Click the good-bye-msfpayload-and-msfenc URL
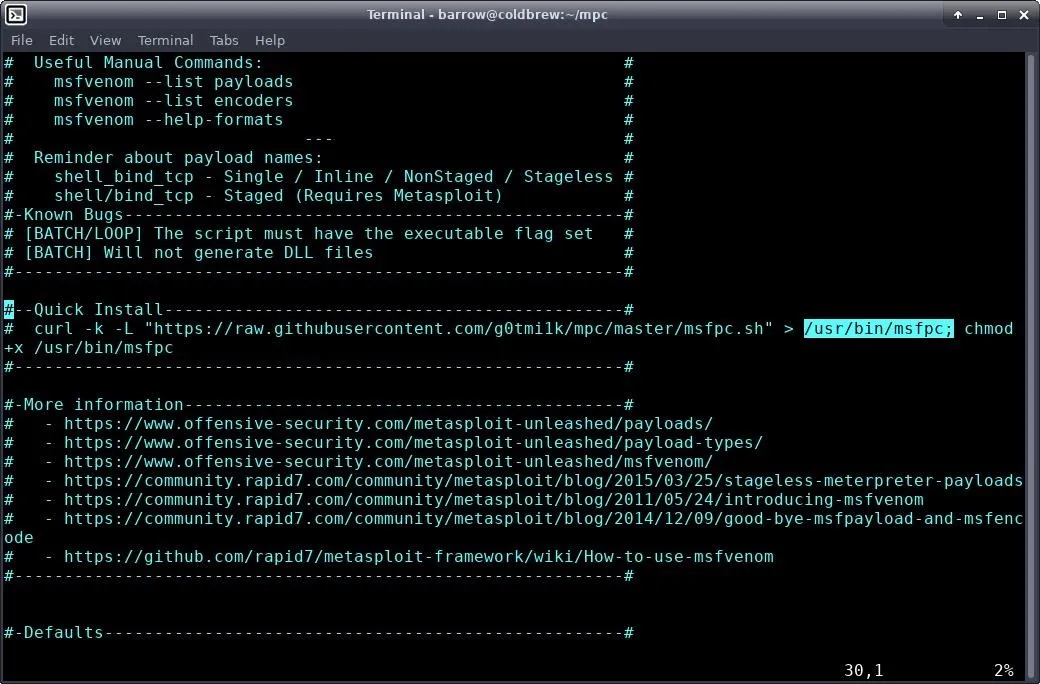This screenshot has width=1040, height=684. [x=543, y=519]
